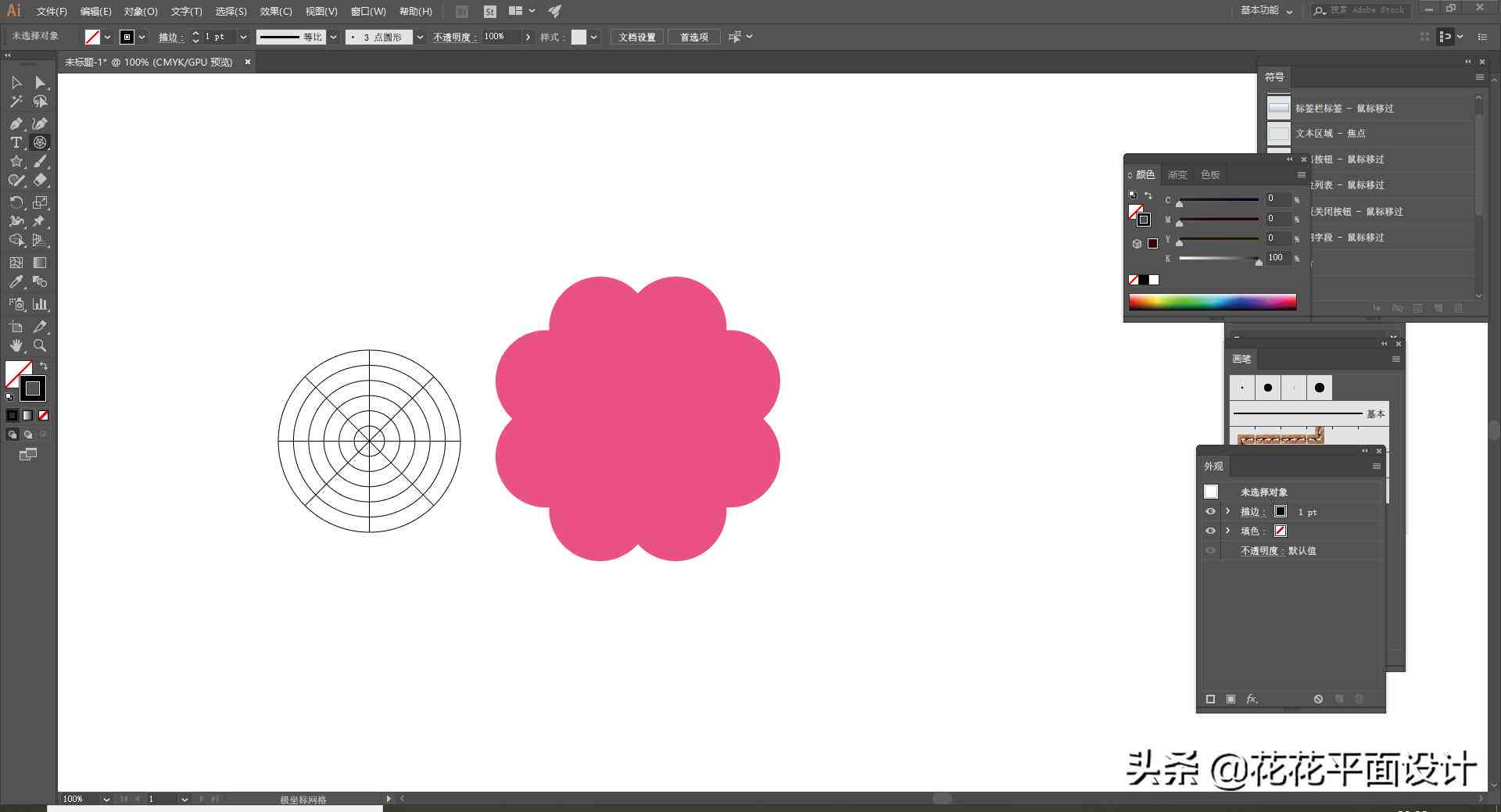
Task: Select the Selection tool arrow
Action: click(x=16, y=82)
